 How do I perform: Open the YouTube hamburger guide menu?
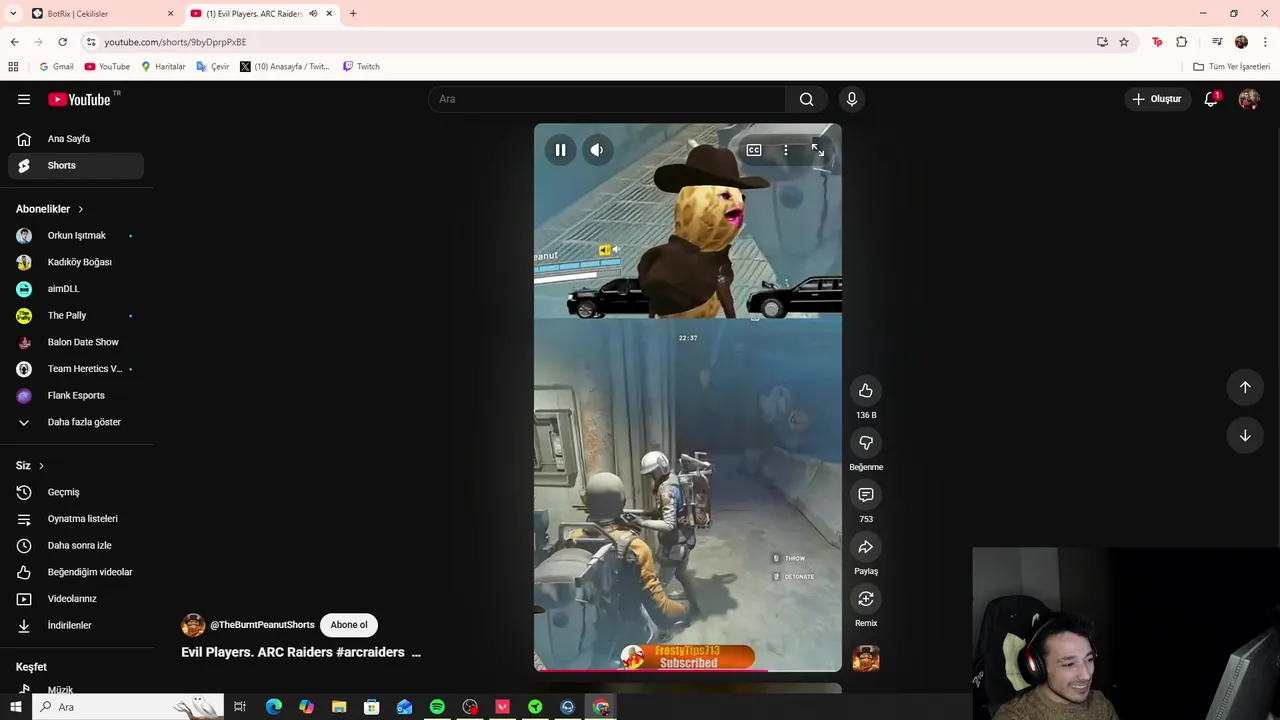pos(24,99)
